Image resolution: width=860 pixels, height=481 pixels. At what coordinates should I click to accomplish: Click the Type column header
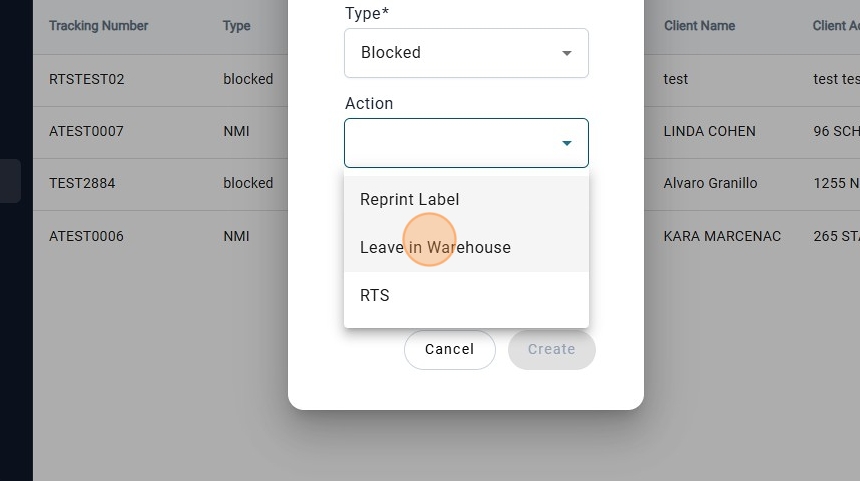tap(237, 26)
